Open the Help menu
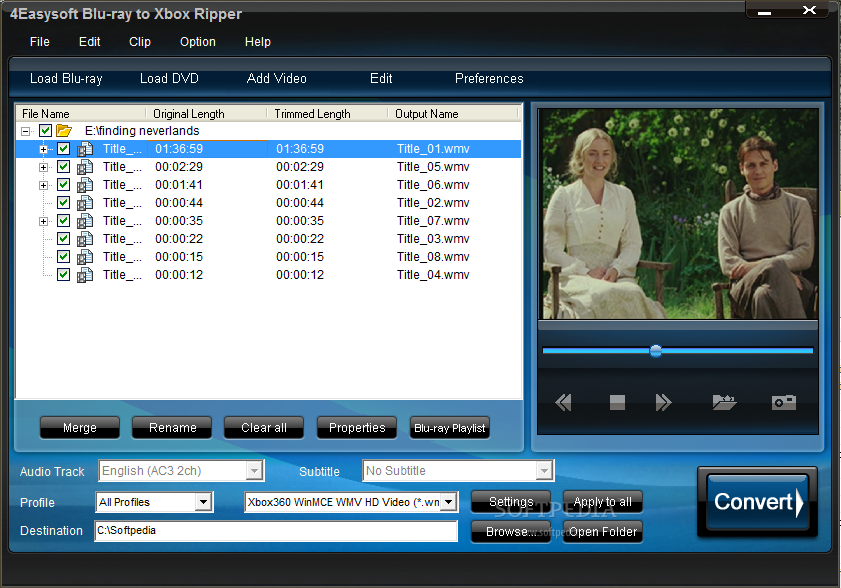The image size is (841, 588). pyautogui.click(x=258, y=42)
